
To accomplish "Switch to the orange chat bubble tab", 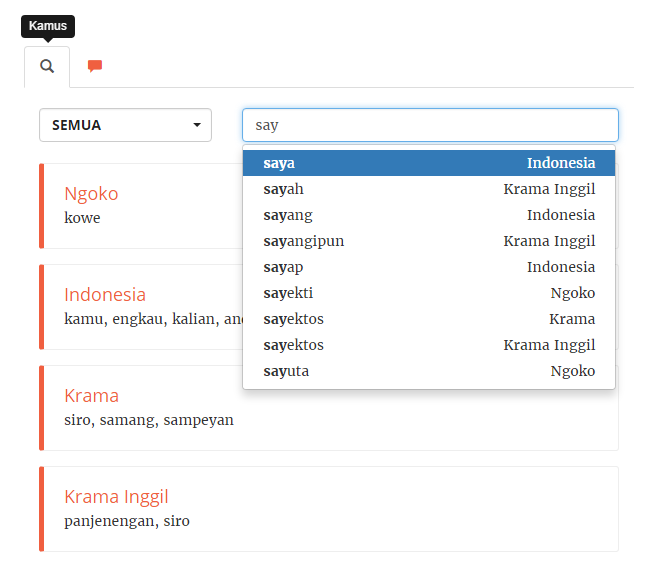I will (x=95, y=66).
